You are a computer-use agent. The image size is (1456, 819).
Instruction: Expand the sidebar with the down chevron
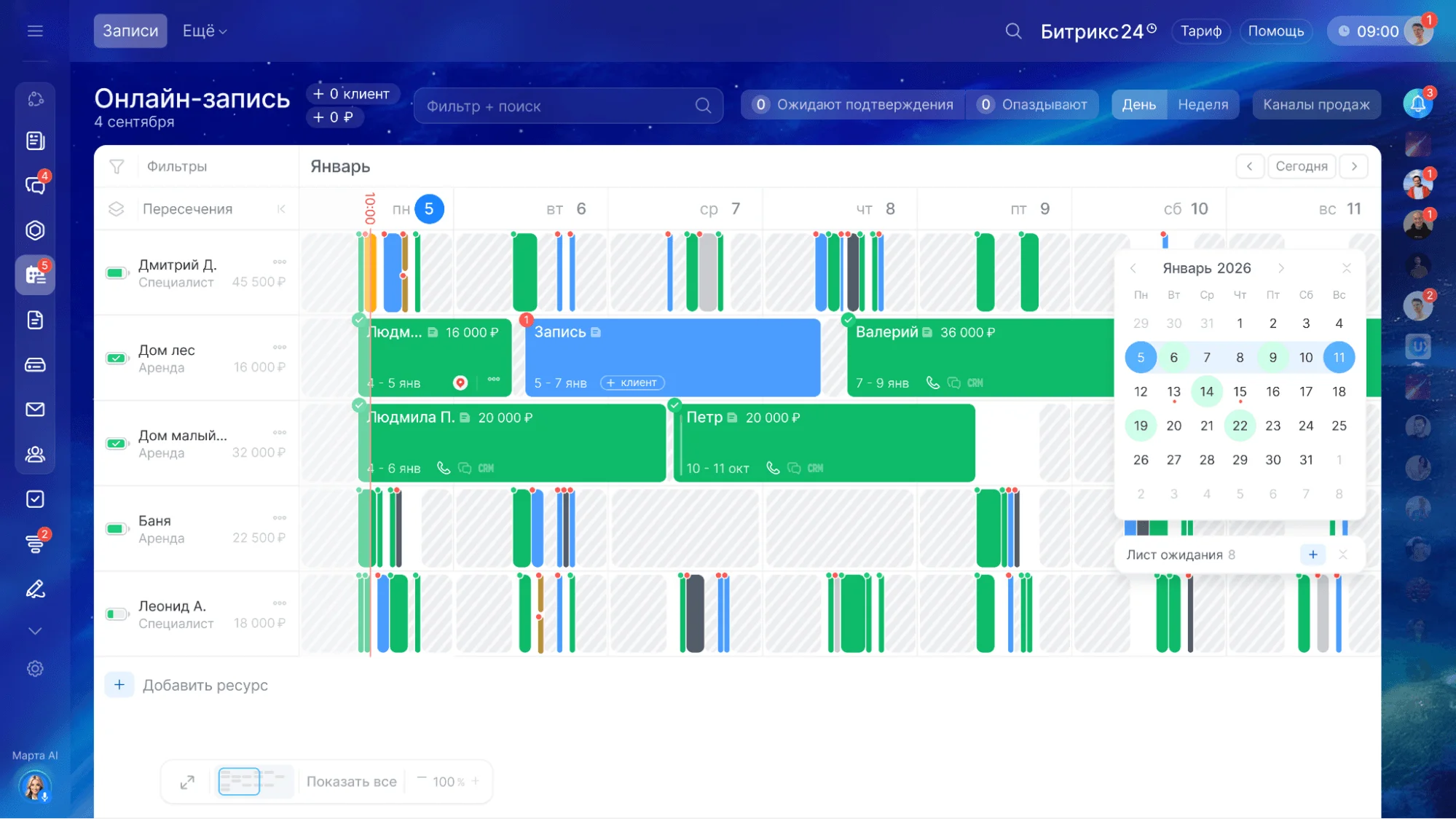point(35,631)
